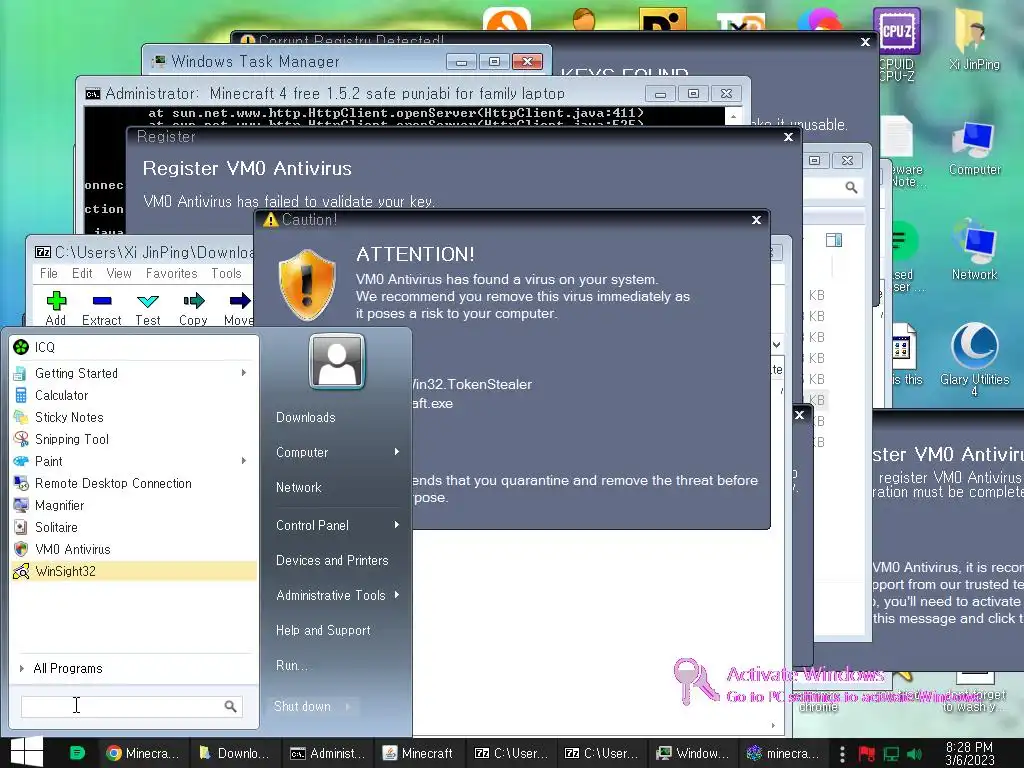Expand Getting Started submenu arrow
This screenshot has height=768, width=1024.
(244, 373)
